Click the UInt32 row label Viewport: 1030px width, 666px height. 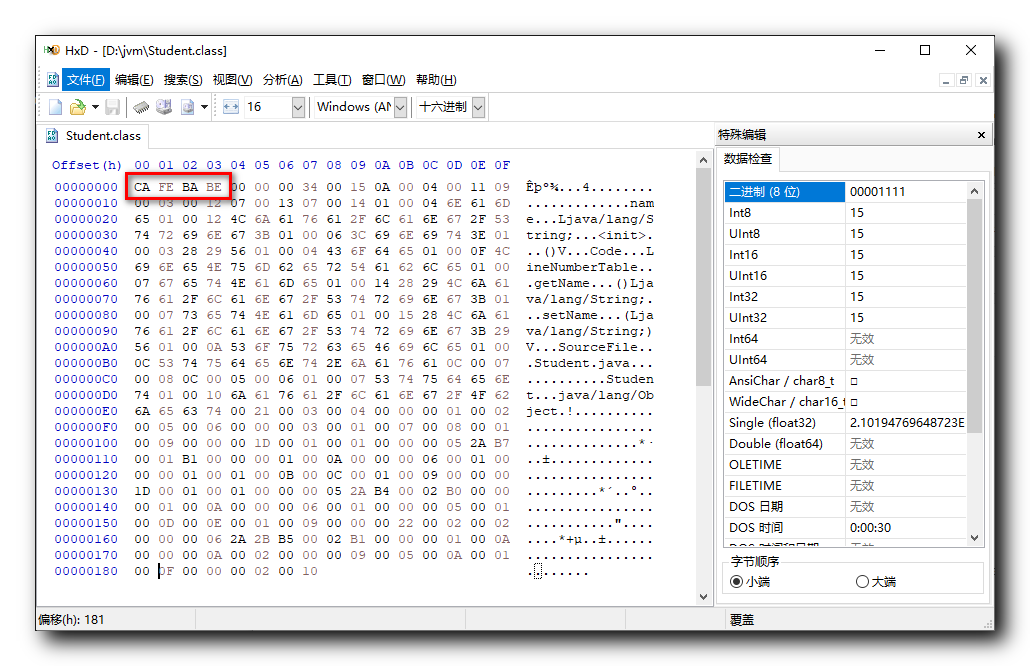[748, 318]
